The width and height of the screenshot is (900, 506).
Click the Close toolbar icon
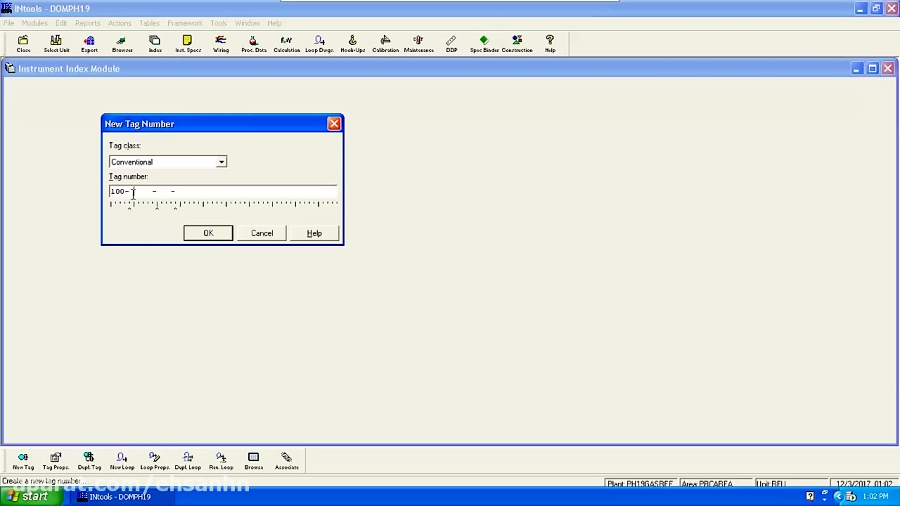pos(23,44)
